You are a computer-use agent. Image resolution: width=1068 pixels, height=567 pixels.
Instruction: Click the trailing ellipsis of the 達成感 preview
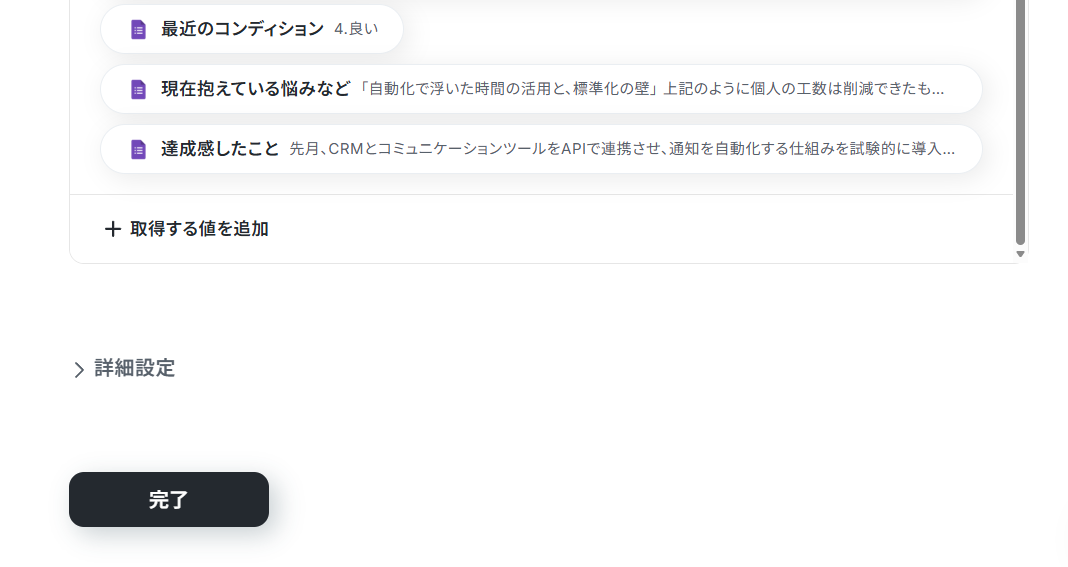pyautogui.click(x=947, y=150)
